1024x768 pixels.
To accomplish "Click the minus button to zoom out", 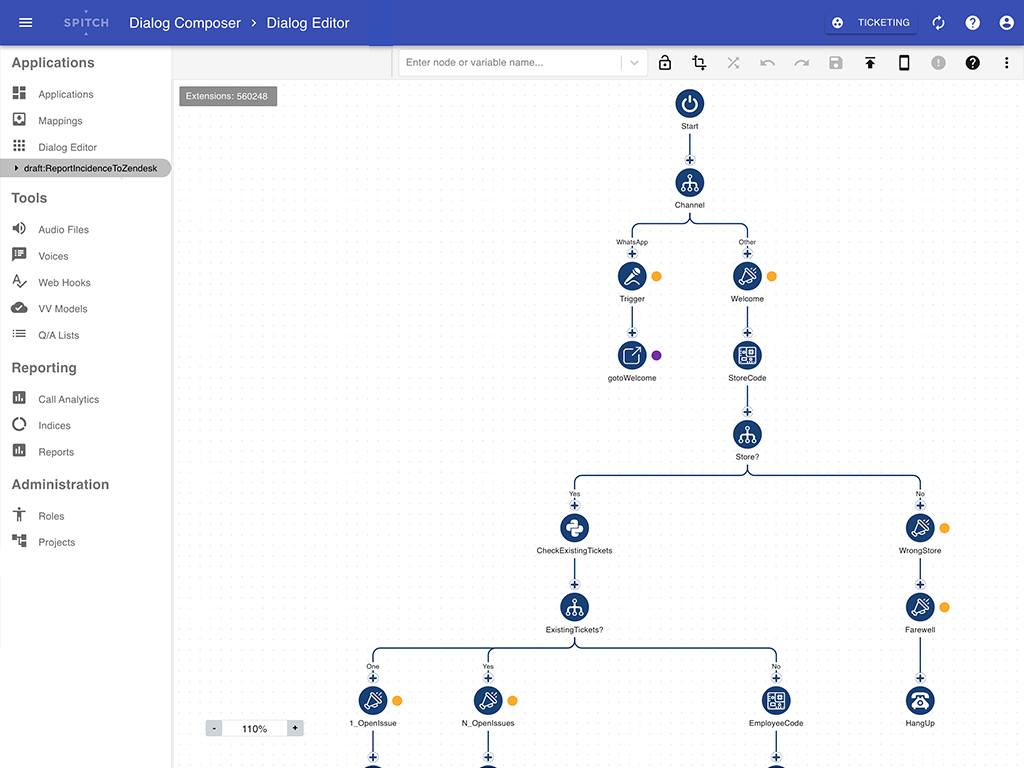I will (x=213, y=727).
